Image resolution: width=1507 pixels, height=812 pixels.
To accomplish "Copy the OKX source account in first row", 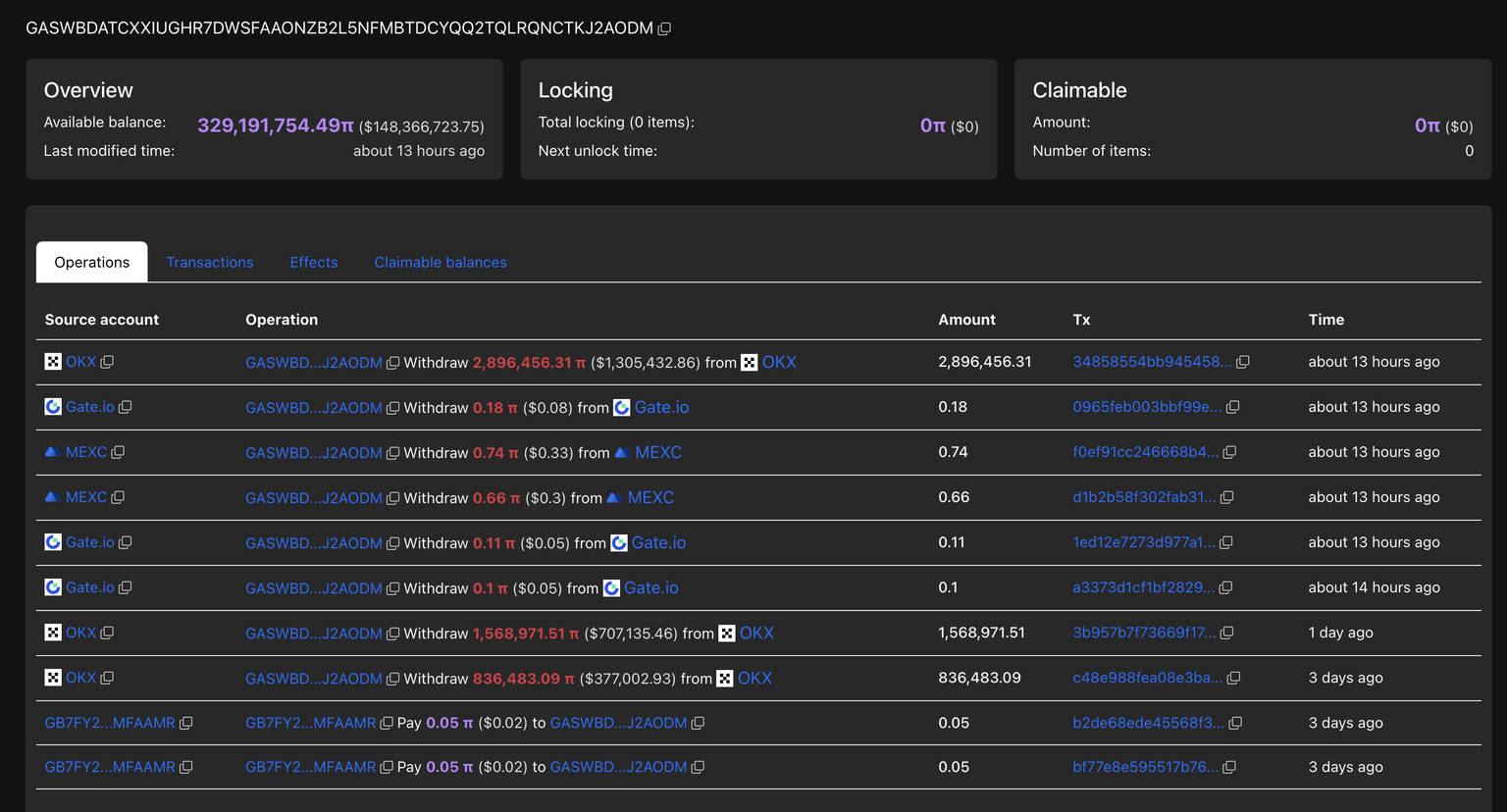I will [x=107, y=362].
